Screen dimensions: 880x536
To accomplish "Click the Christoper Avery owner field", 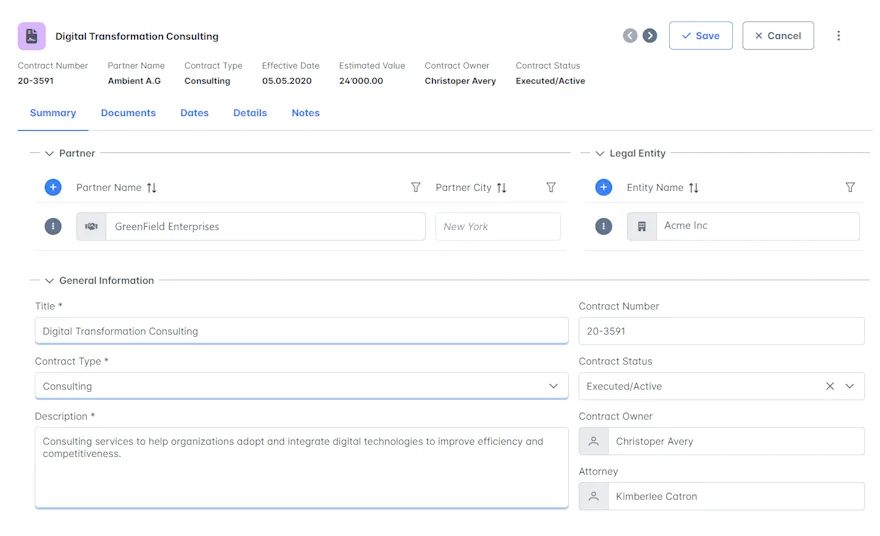I will point(736,442).
